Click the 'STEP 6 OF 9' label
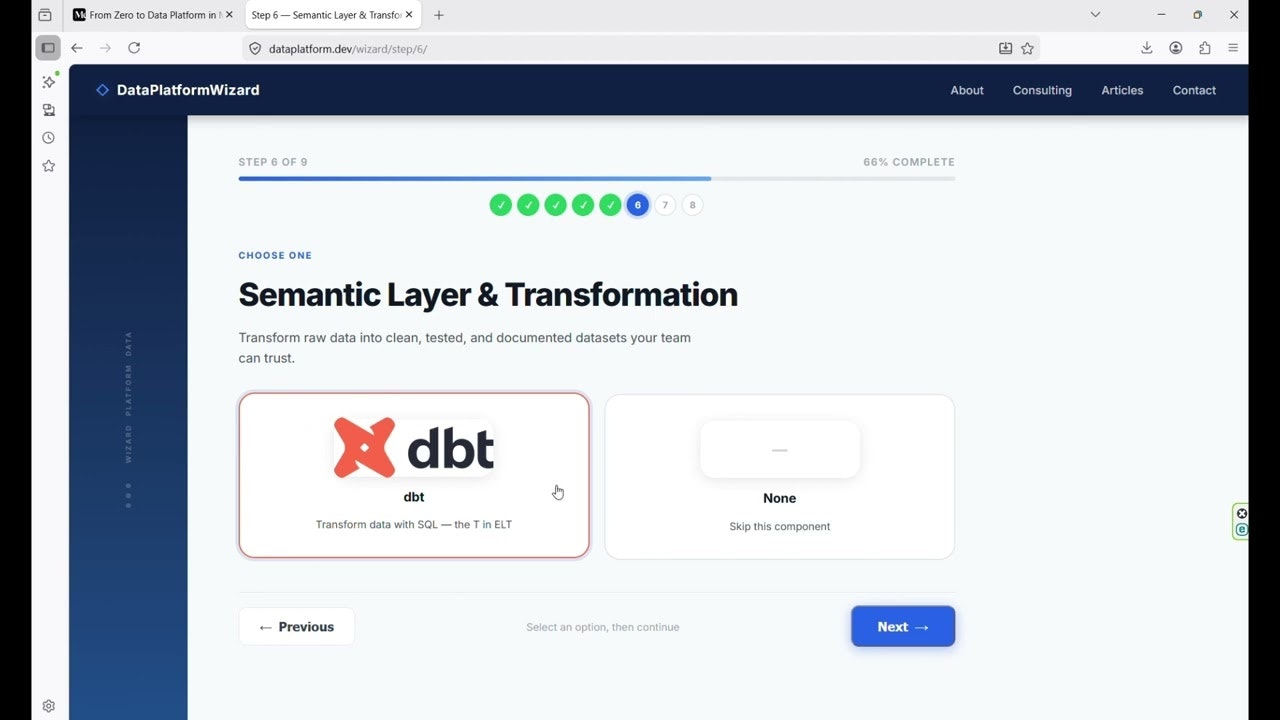The width and height of the screenshot is (1280, 720). click(273, 162)
